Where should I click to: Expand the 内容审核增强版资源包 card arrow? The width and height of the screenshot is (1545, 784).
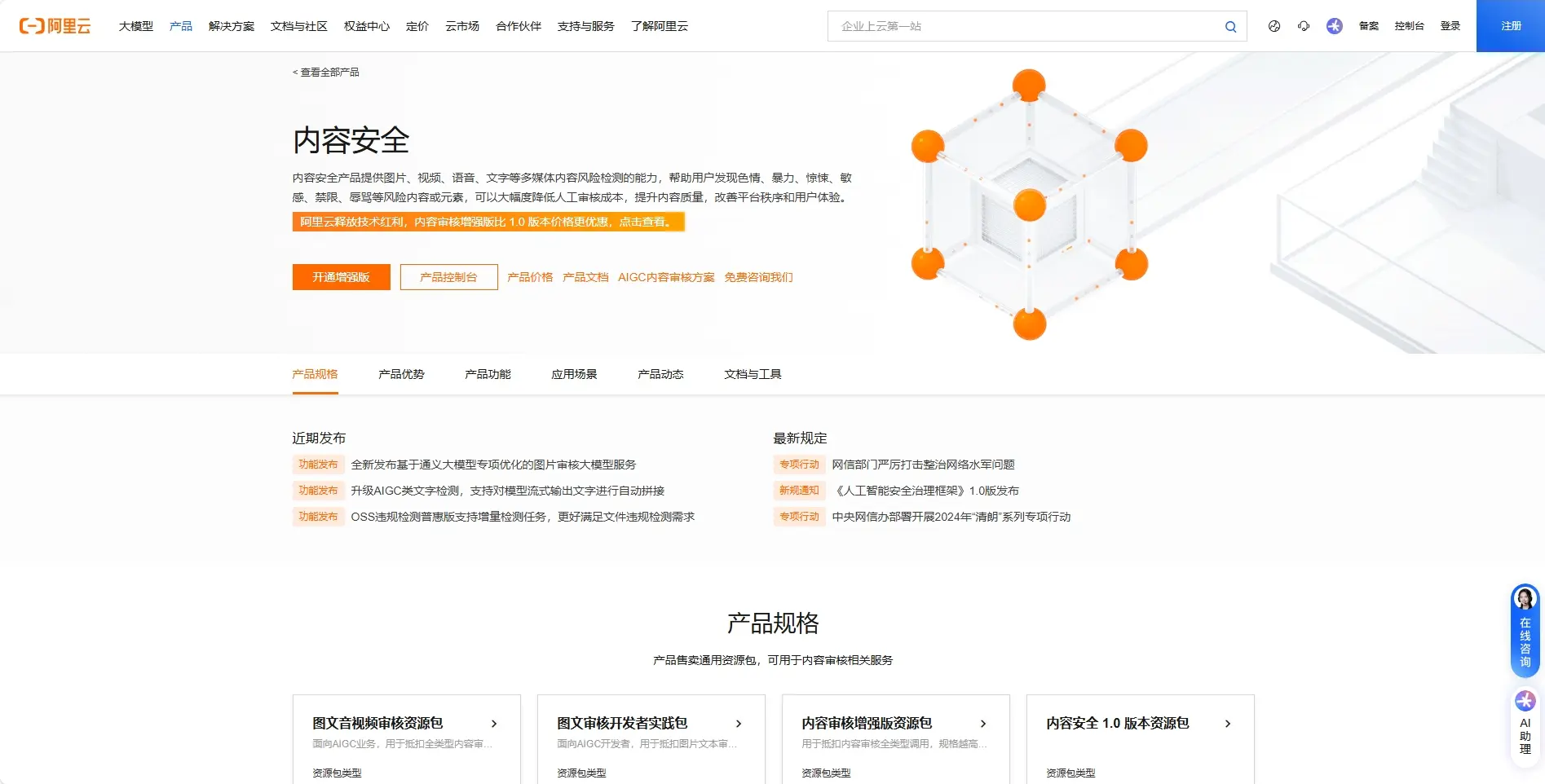click(983, 724)
